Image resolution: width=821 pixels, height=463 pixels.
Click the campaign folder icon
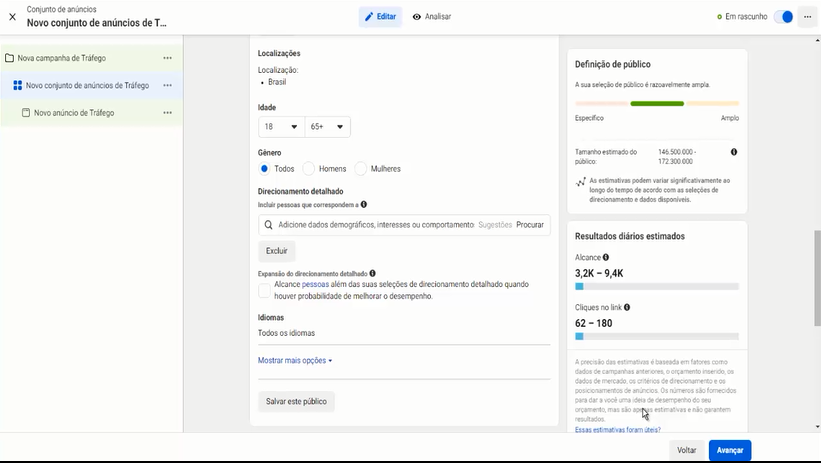[x=9, y=58]
